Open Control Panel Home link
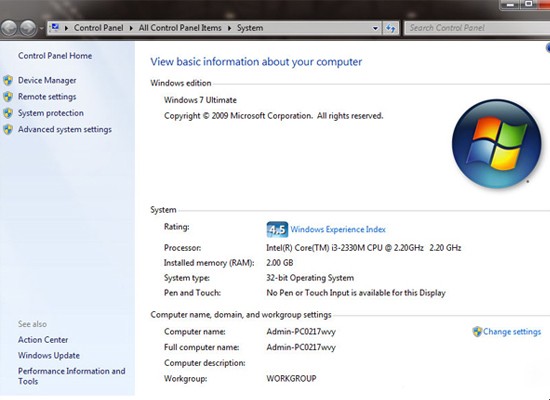 click(55, 56)
